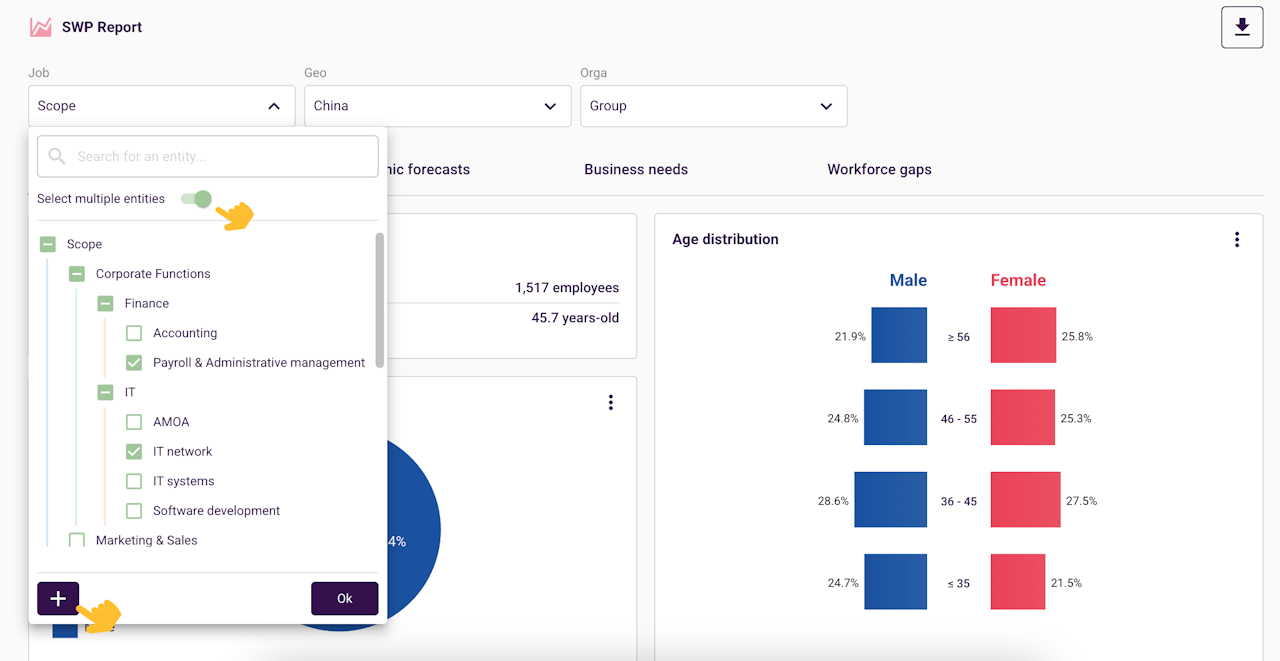Focus the Search for an entity field
The height and width of the screenshot is (661, 1280).
click(x=208, y=157)
